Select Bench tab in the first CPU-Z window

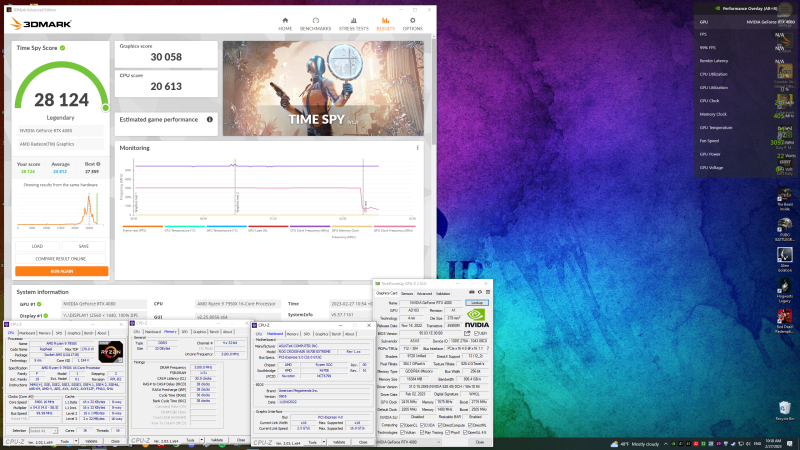pos(88,333)
